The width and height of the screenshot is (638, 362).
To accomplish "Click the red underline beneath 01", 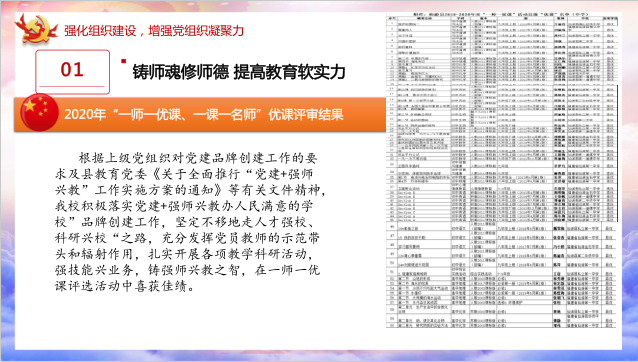I will coord(72,86).
